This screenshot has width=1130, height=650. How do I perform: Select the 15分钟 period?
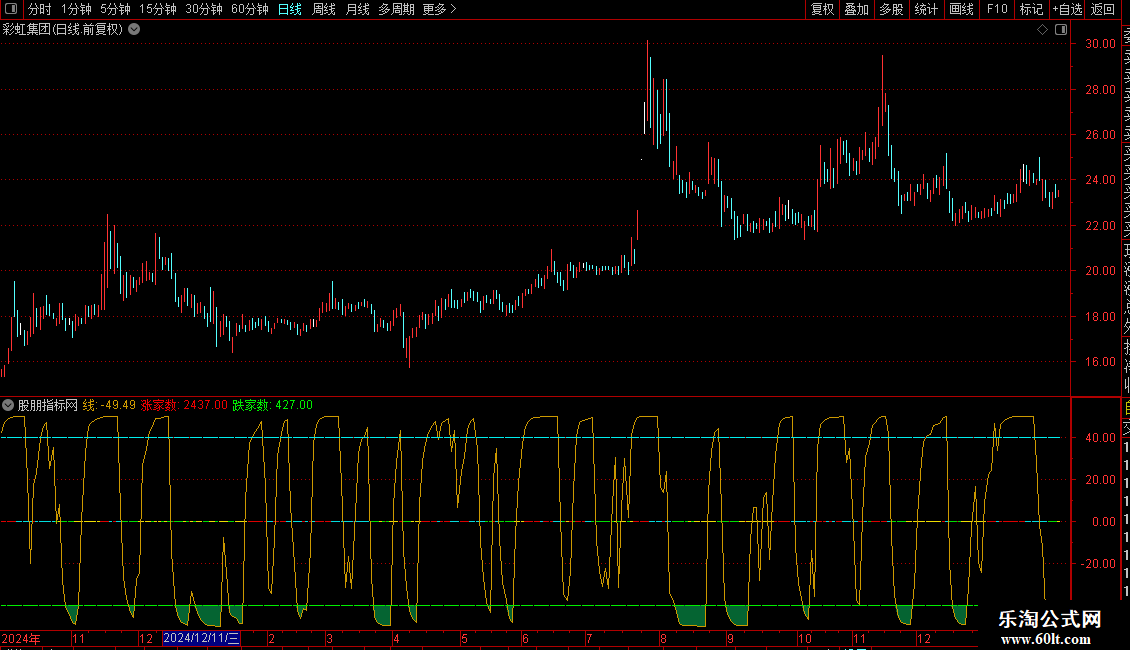157,9
